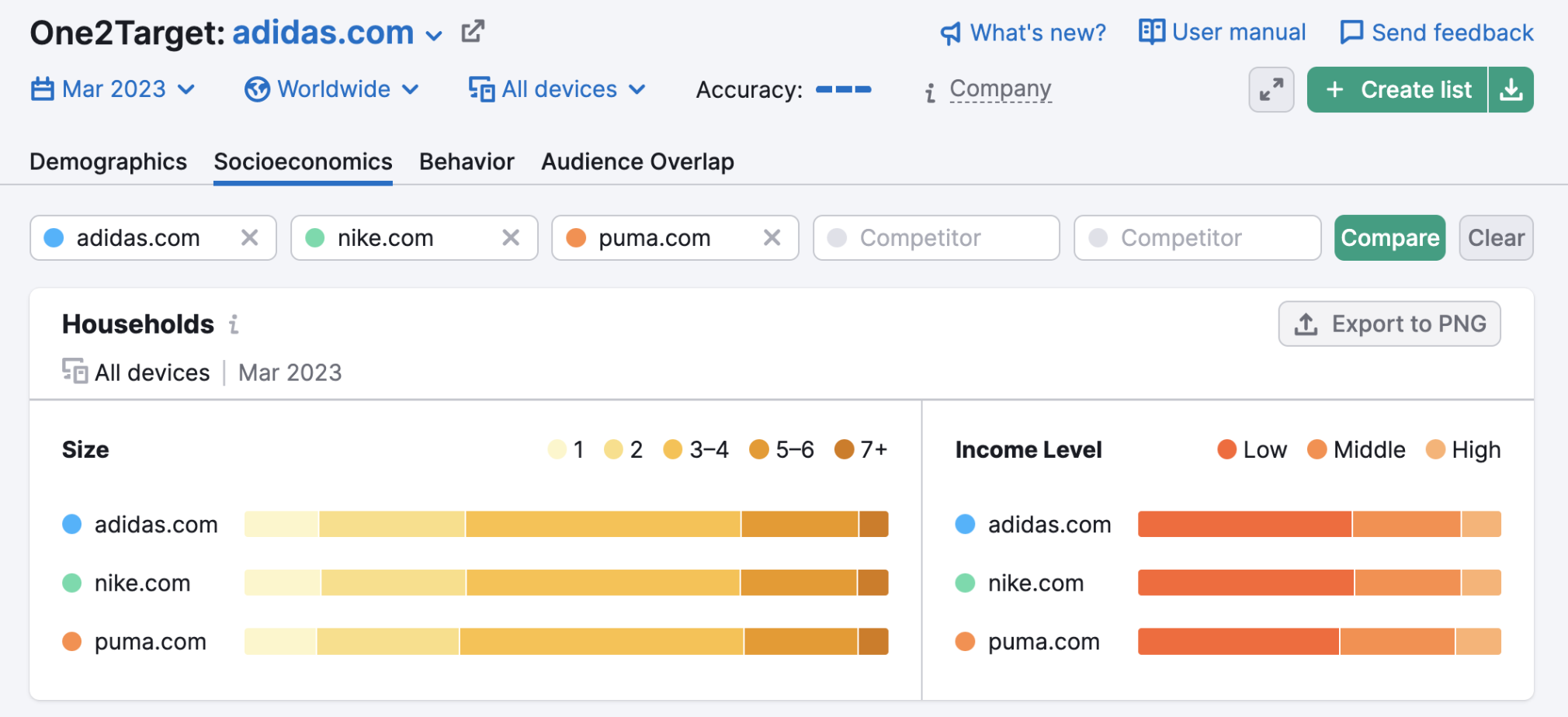Click the green Compare button
Screen dimensions: 1568x717
(x=1389, y=237)
